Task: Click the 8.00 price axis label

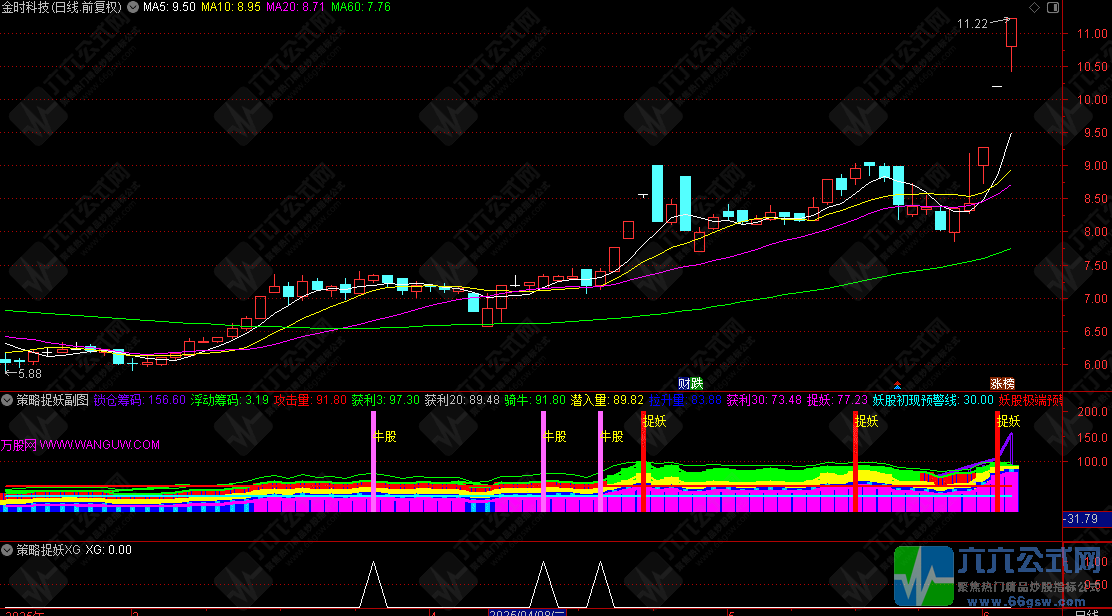Action: click(1096, 232)
